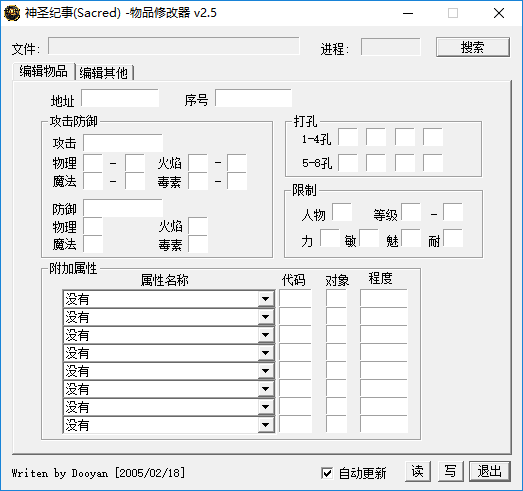The height and width of the screenshot is (491, 523).
Task: Click the defense 火焰 field
Action: tap(198, 226)
